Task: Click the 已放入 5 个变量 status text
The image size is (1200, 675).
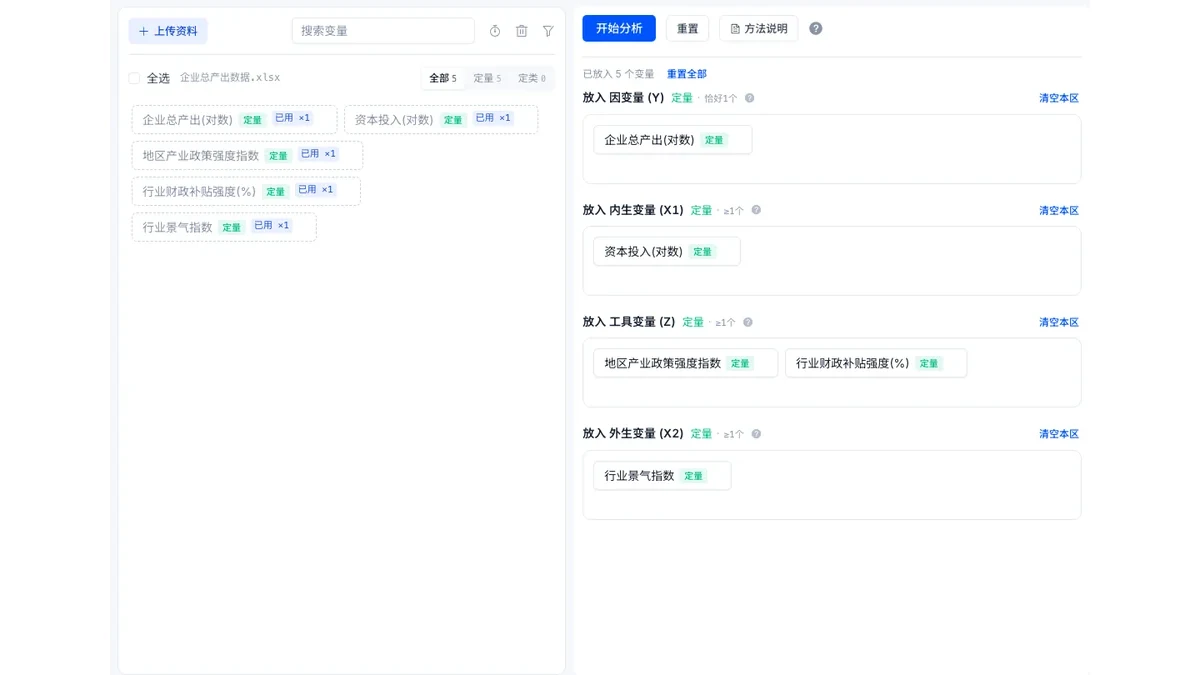Action: coord(619,74)
